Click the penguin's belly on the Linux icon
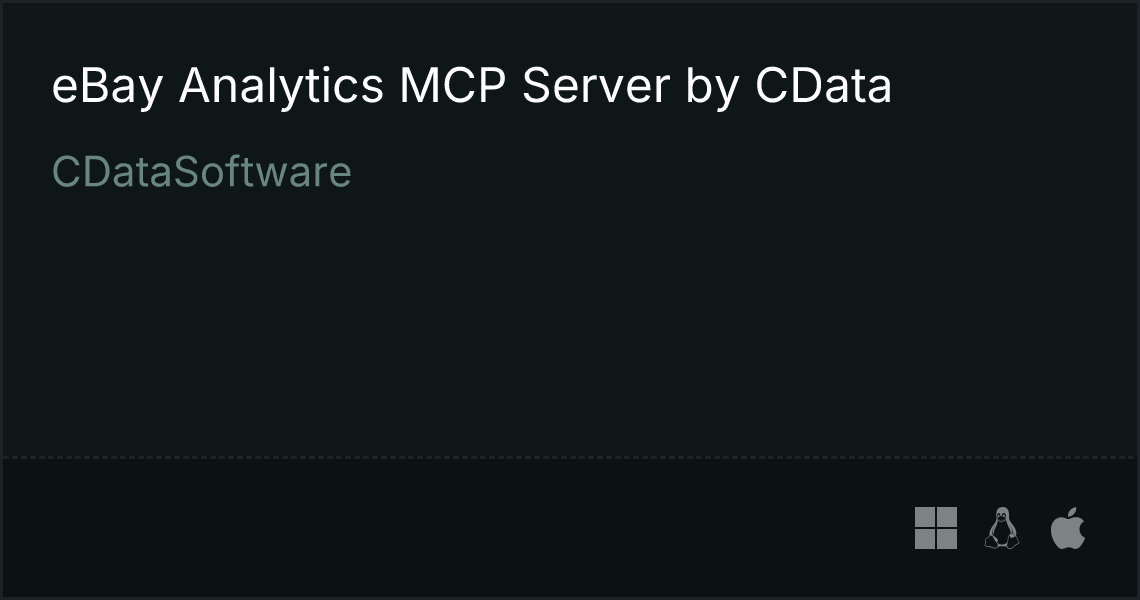Image resolution: width=1140 pixels, height=600 pixels. click(x=1002, y=534)
